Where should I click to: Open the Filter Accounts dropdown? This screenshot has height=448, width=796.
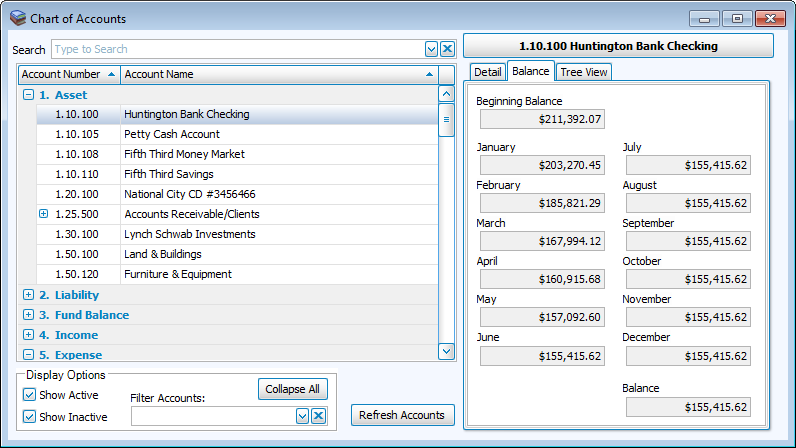point(302,416)
